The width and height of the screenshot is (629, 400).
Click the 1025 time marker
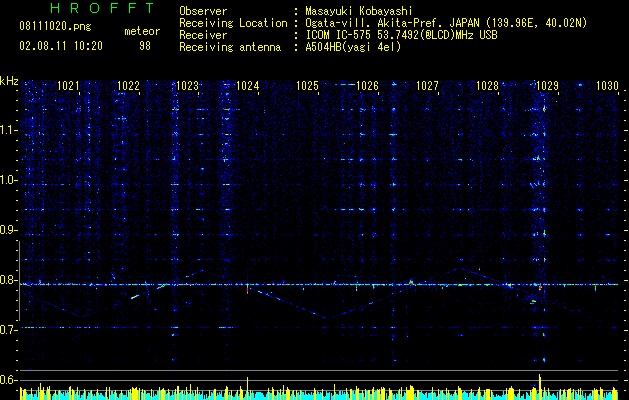pos(308,86)
